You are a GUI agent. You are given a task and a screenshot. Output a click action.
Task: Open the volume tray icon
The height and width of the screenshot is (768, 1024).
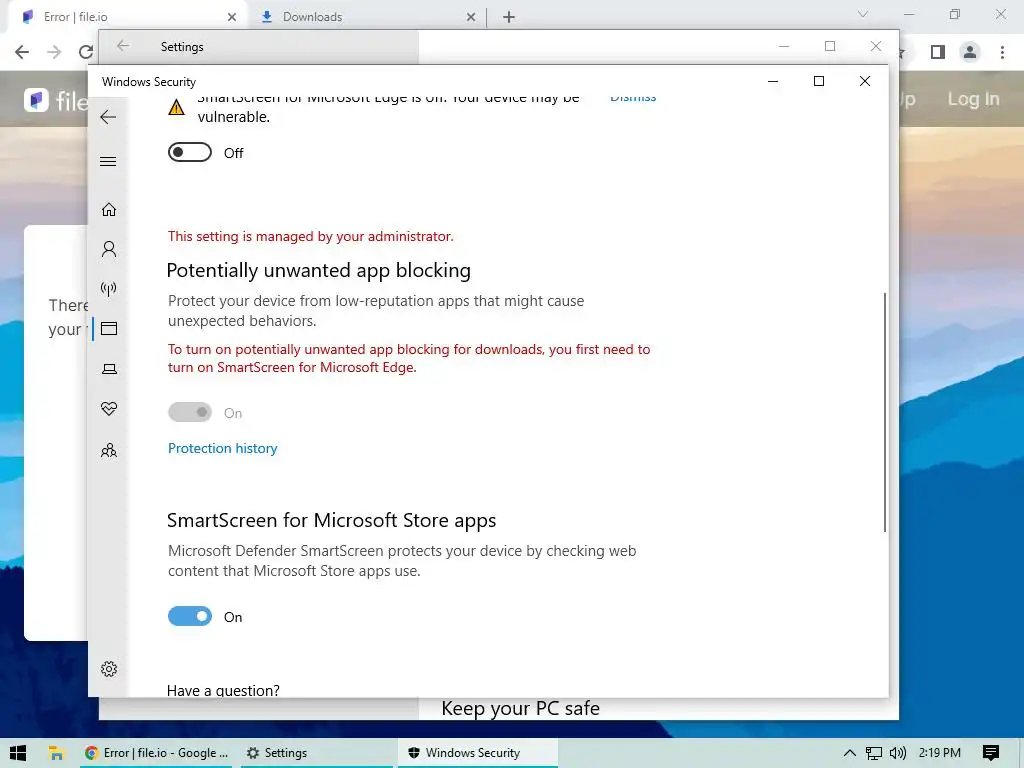coord(898,753)
